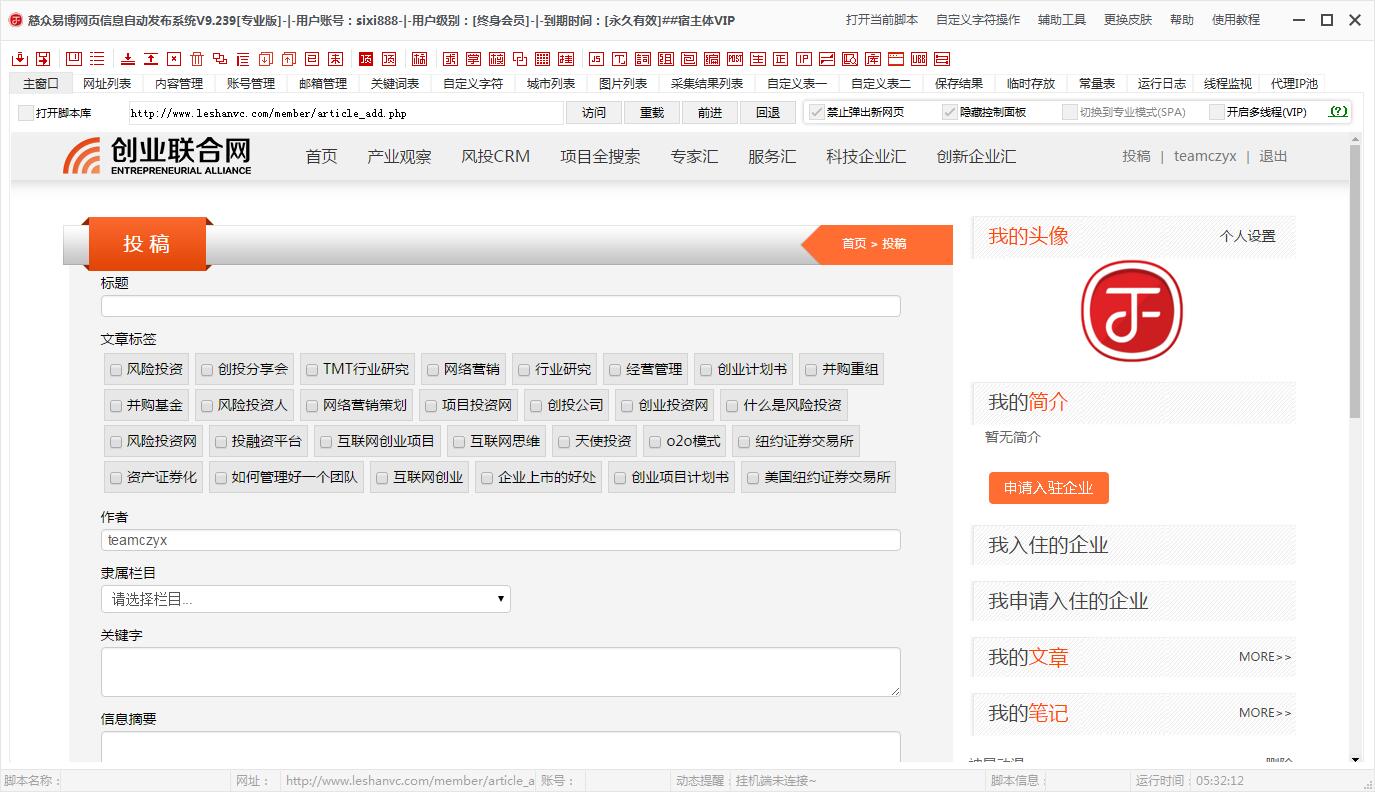Check the 并购重组 tag

coord(811,370)
